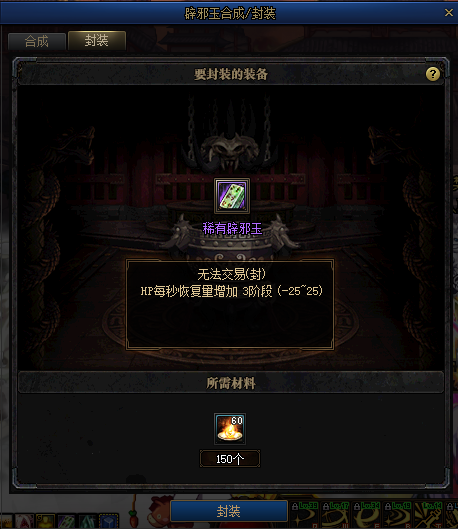Image resolution: width=458 pixels, height=529 pixels.
Task: Click the blue 封装 button
Action: (229, 511)
